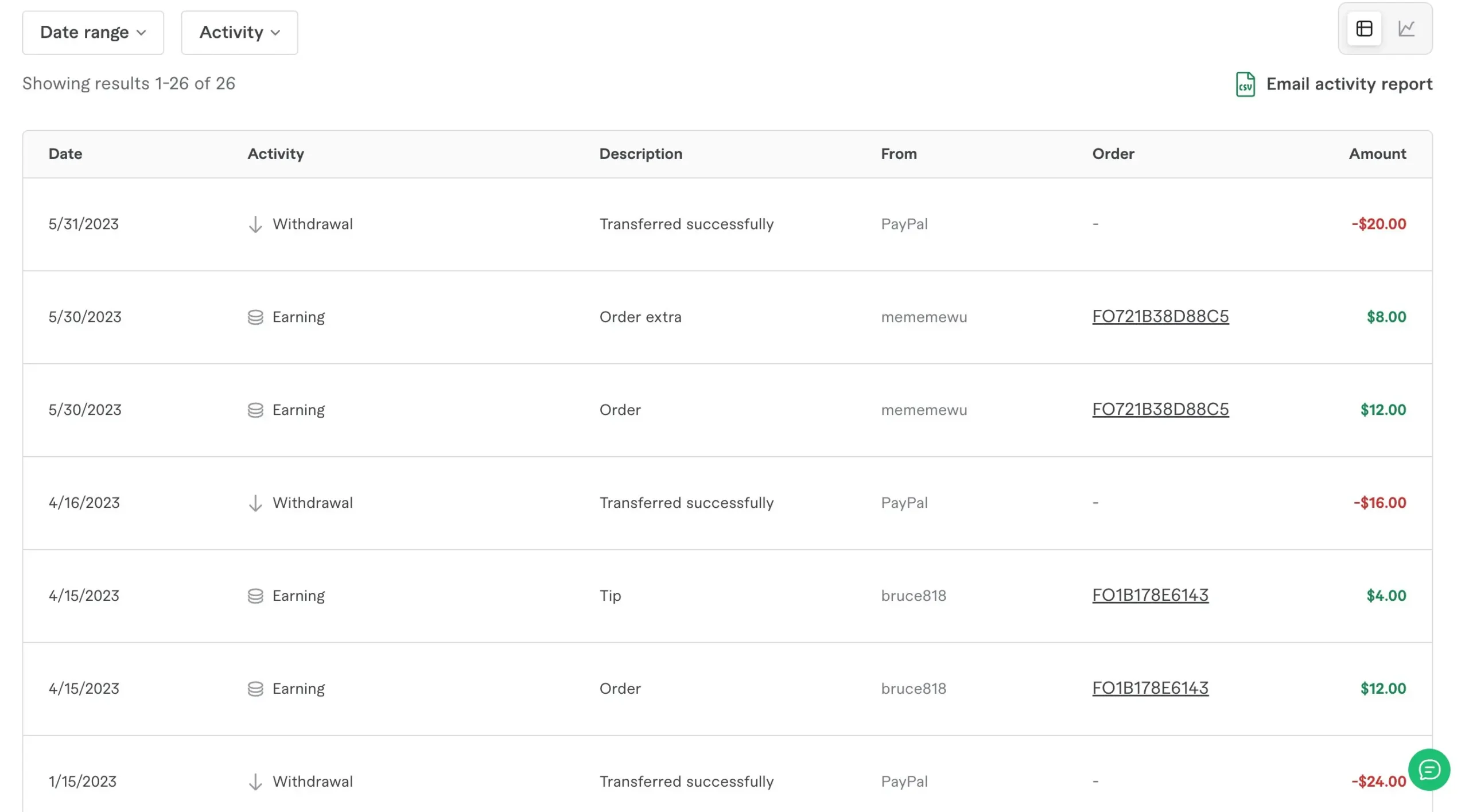The image size is (1469, 812).
Task: Click earning coins icon in 5/30/2023 $12.00 row
Action: [x=255, y=410]
